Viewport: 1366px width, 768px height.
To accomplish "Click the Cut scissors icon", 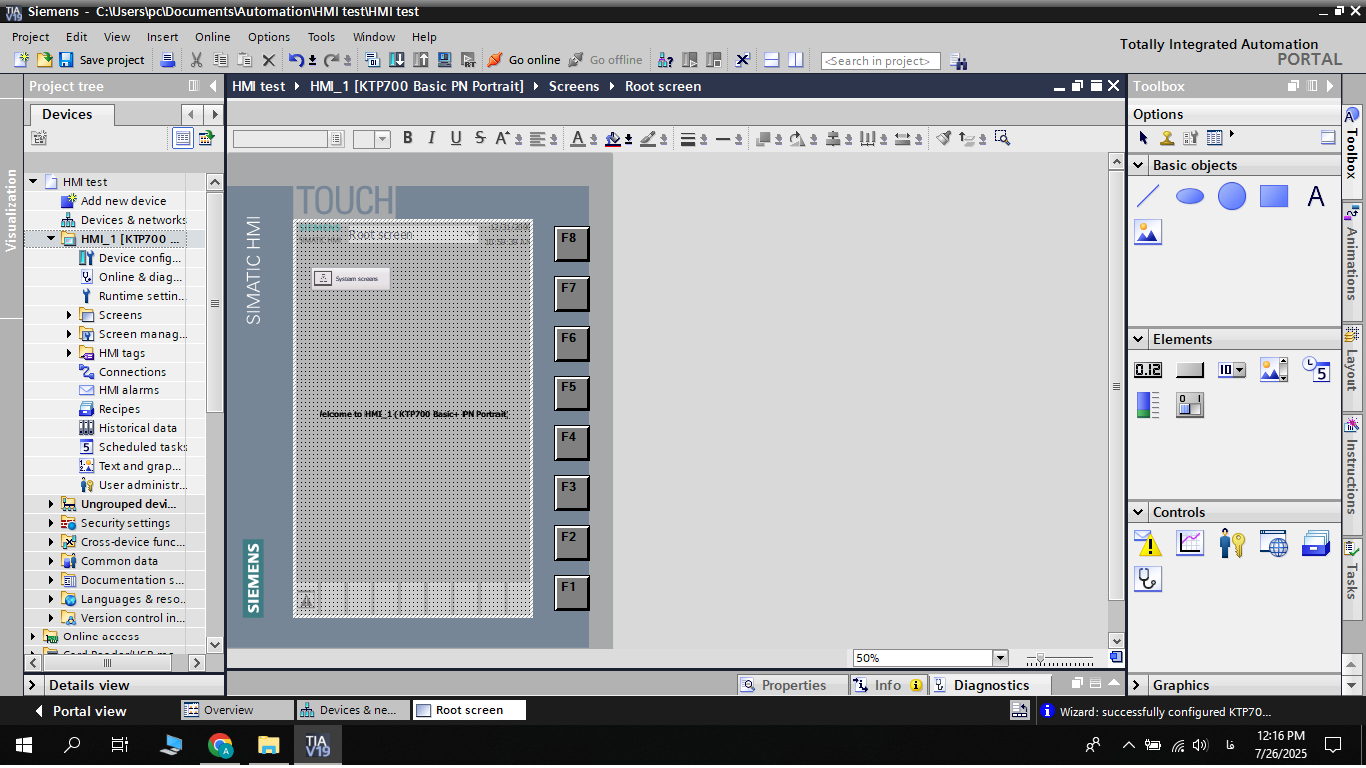I will pos(196,60).
